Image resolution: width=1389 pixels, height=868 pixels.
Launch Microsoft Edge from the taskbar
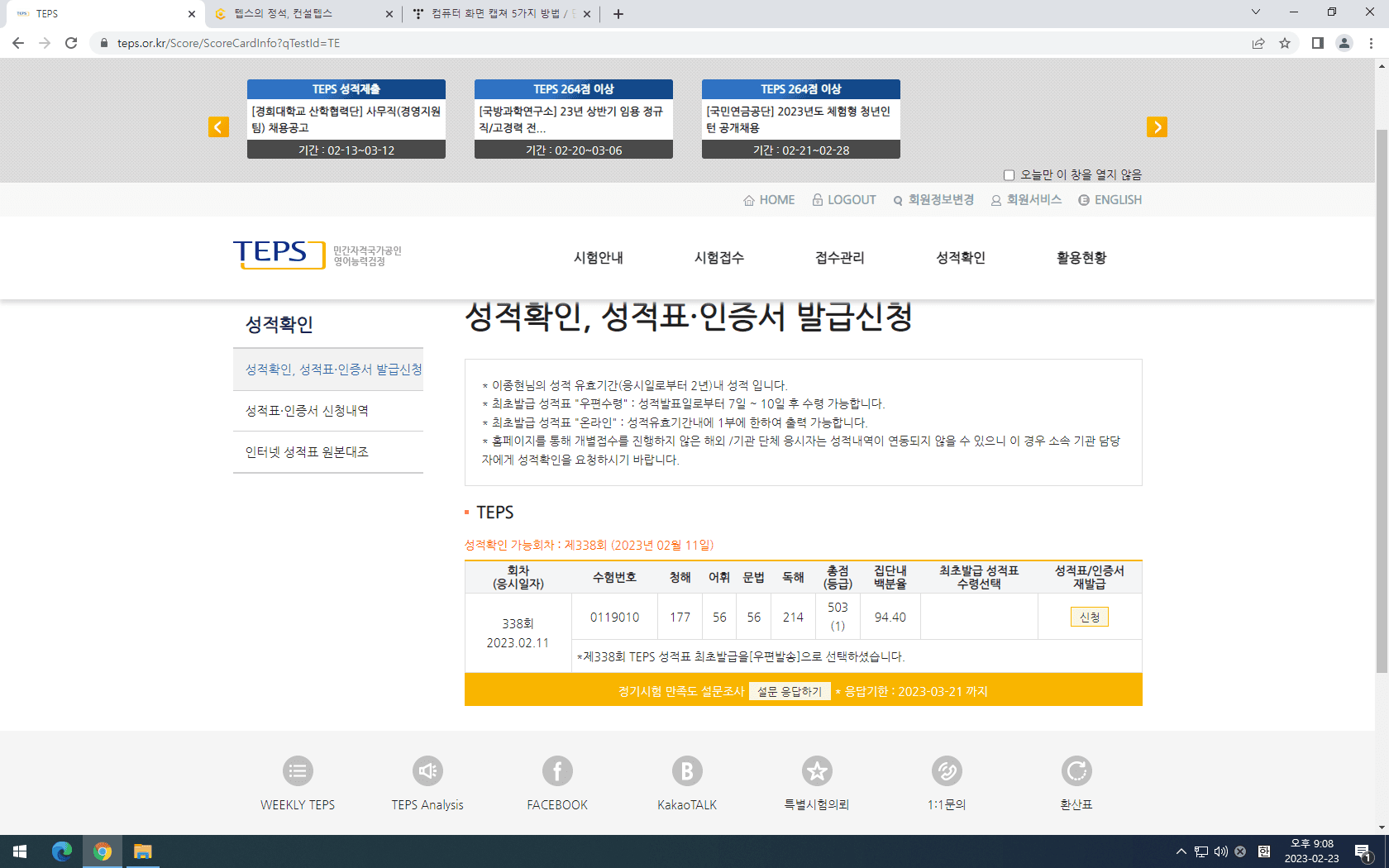[62, 851]
